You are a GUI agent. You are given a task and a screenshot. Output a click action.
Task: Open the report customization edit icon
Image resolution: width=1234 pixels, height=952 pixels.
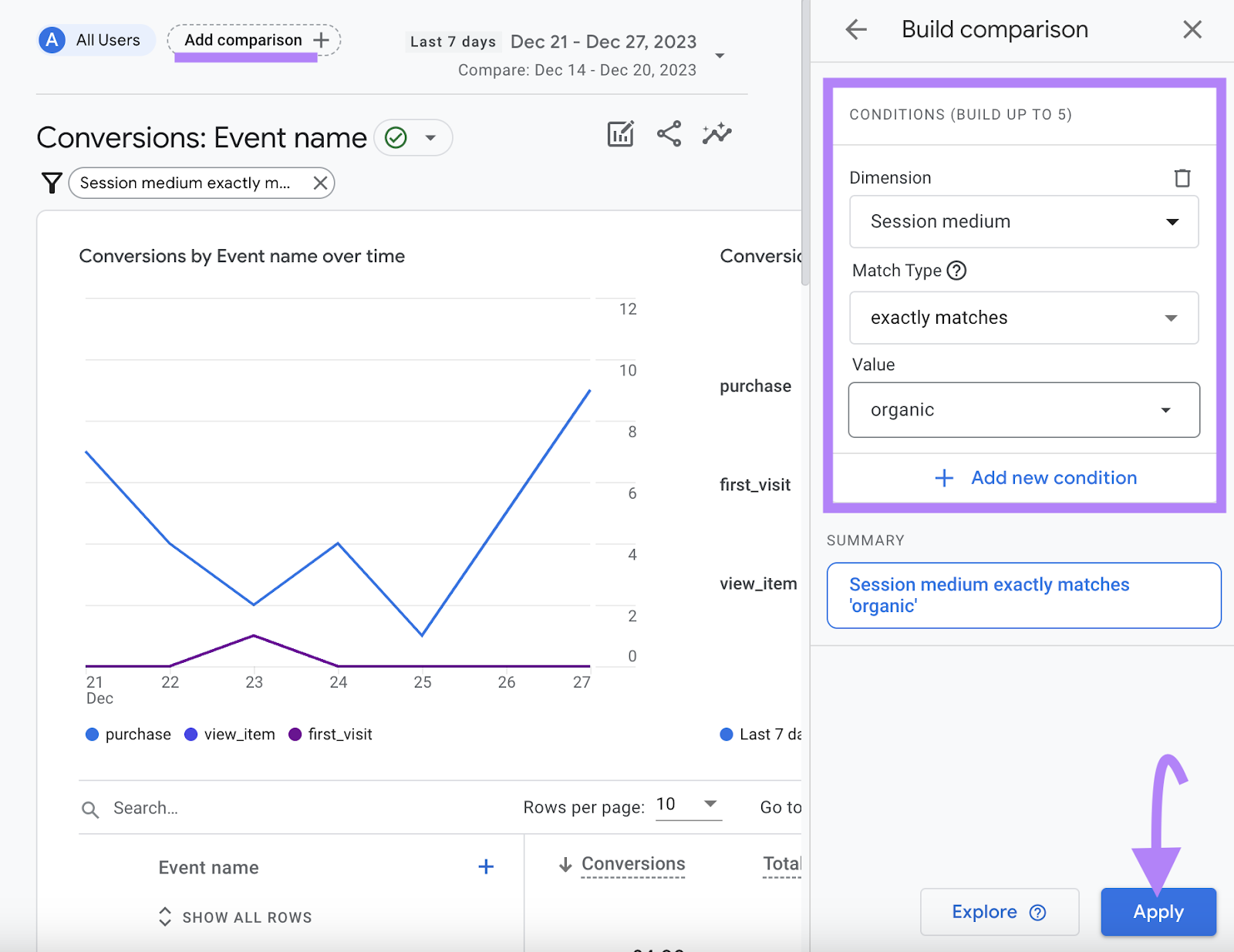[x=619, y=133]
